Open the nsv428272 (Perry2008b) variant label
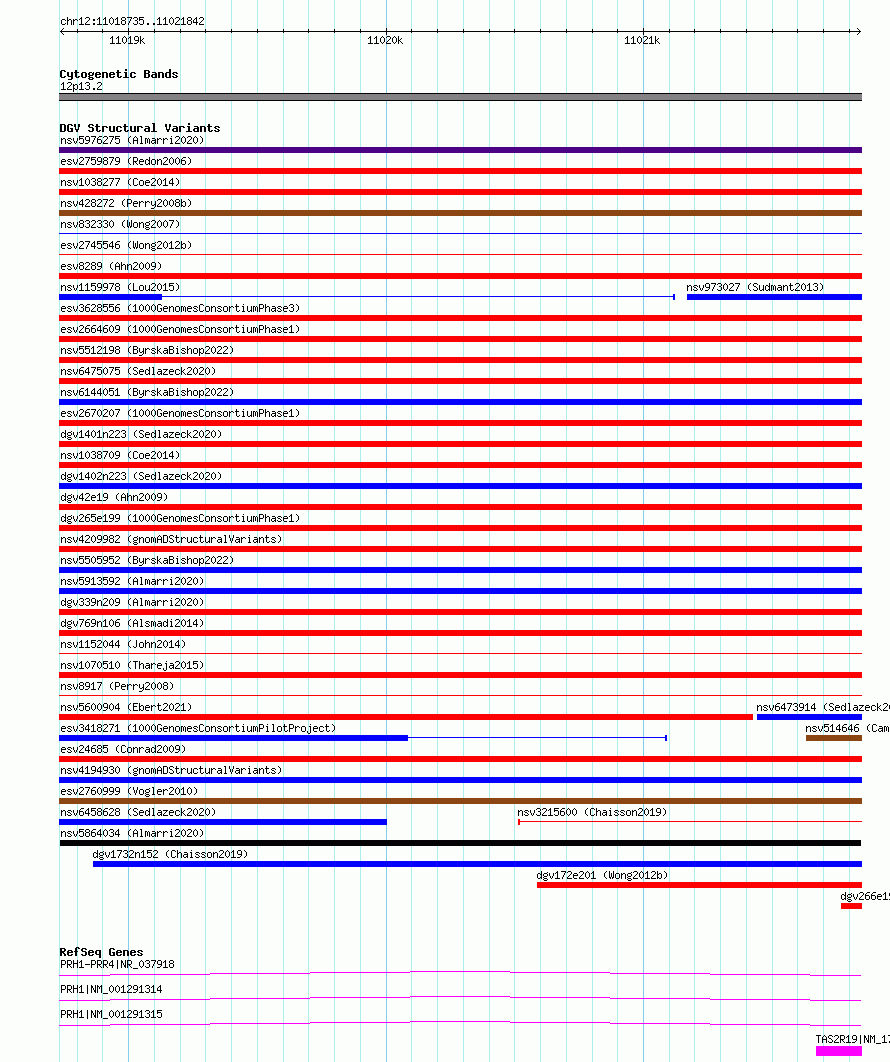The image size is (890, 1062). click(126, 203)
